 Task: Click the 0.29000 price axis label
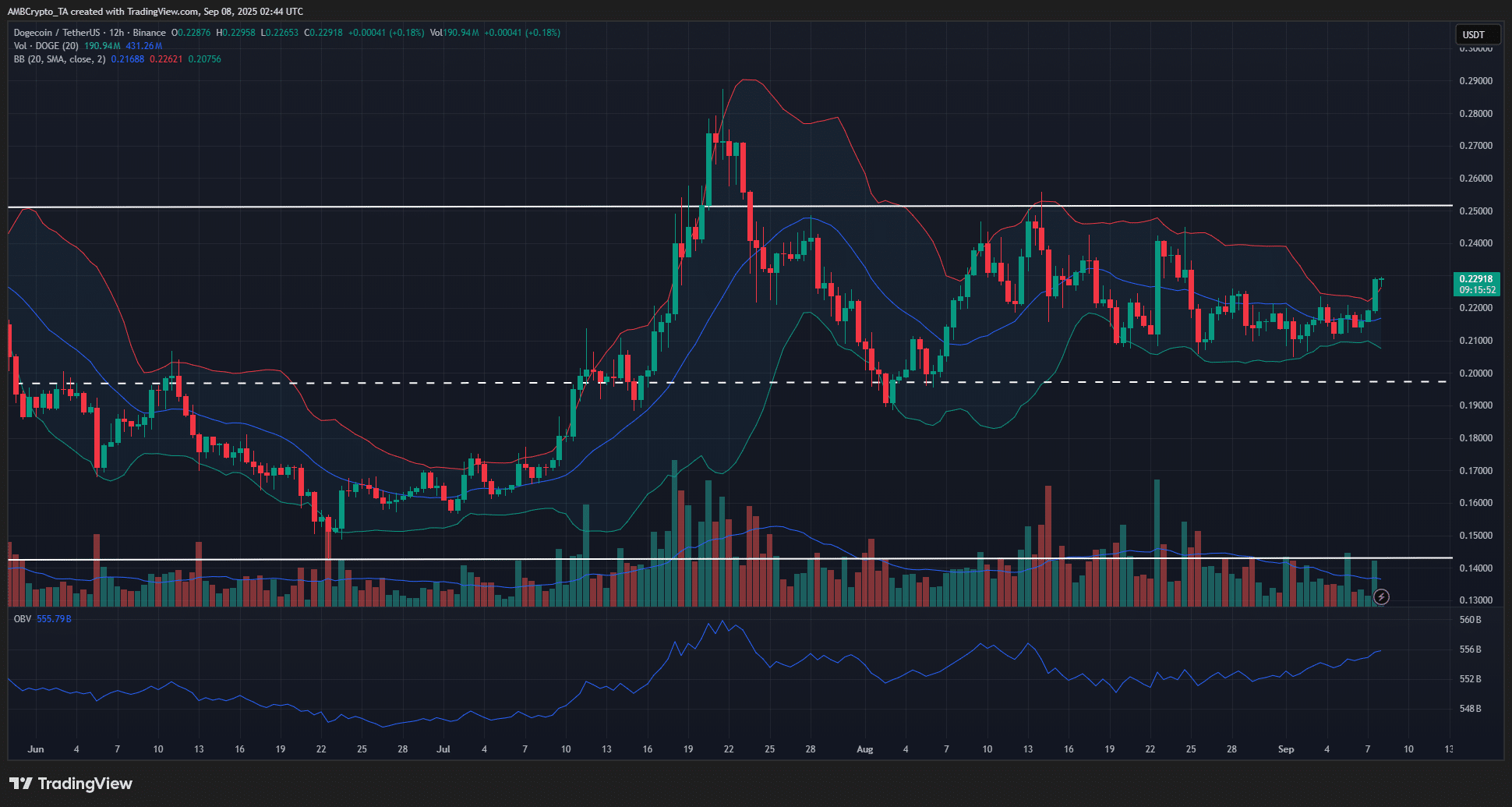pos(1475,81)
